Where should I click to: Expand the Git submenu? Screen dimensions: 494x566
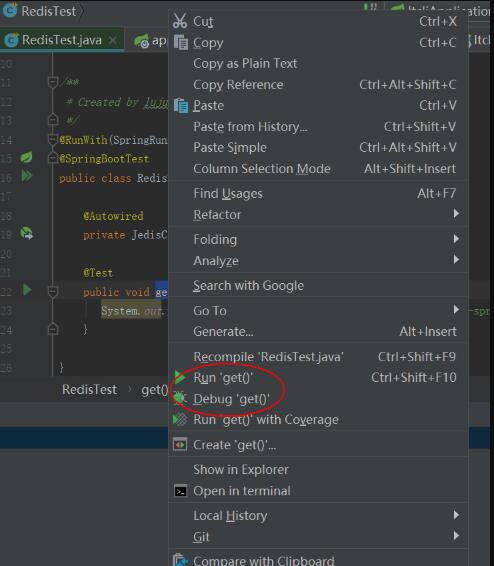pos(318,536)
